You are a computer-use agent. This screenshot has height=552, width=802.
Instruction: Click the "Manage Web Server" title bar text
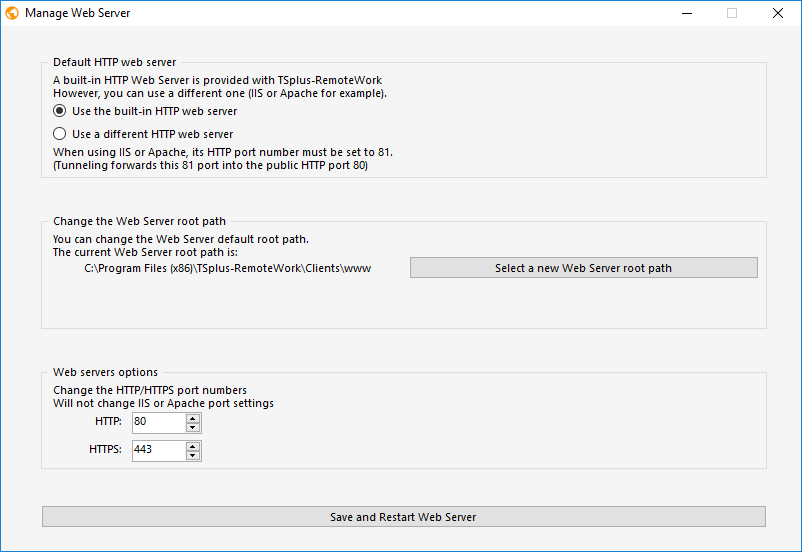pos(78,14)
